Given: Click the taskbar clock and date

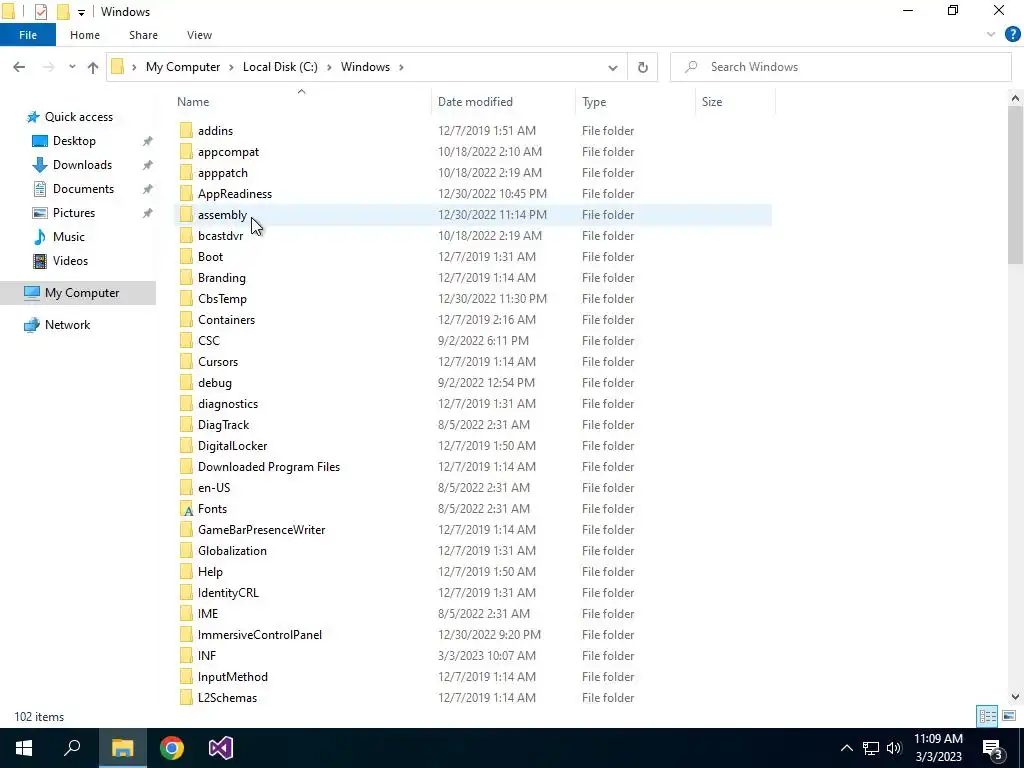Looking at the screenshot, I should click(x=938, y=748).
